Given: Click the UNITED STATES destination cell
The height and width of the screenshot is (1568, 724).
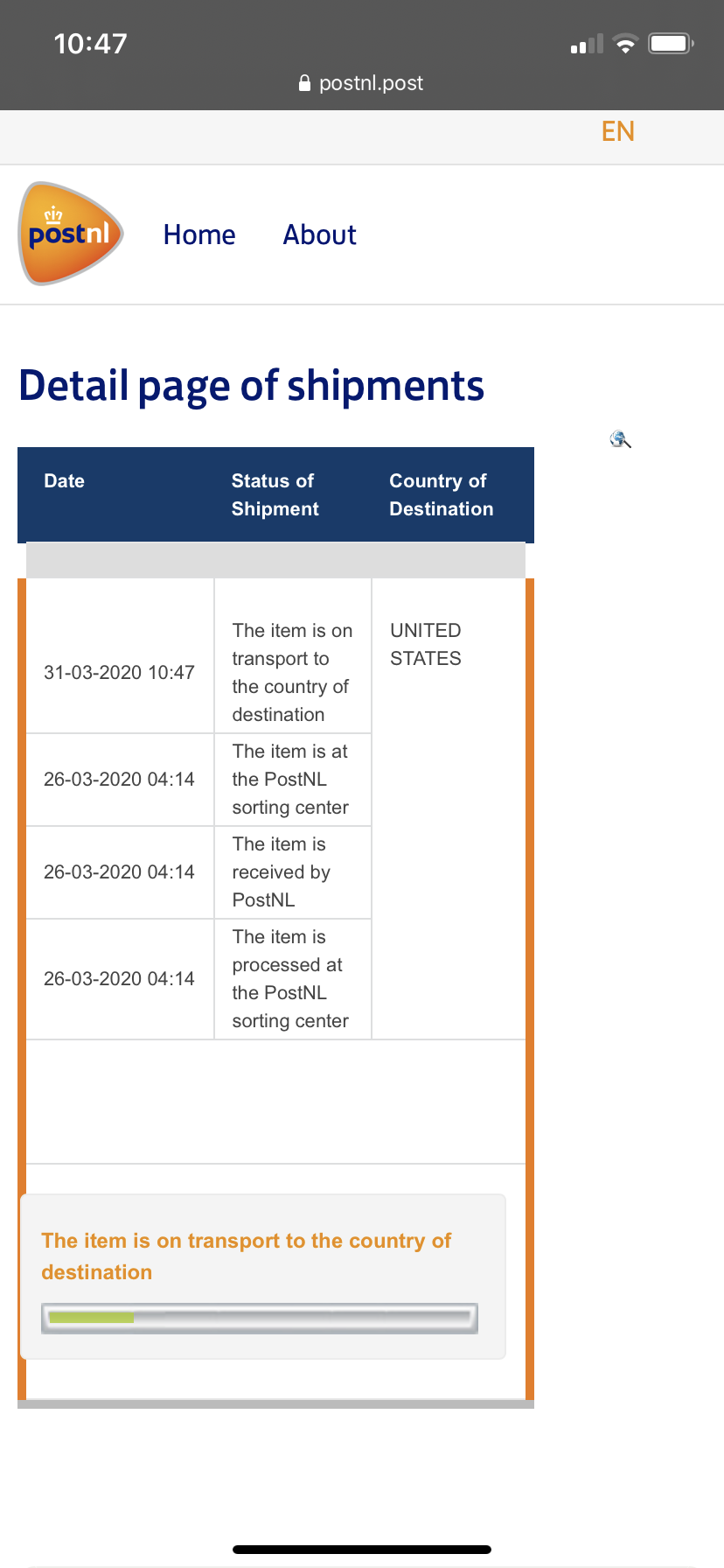Looking at the screenshot, I should (426, 644).
